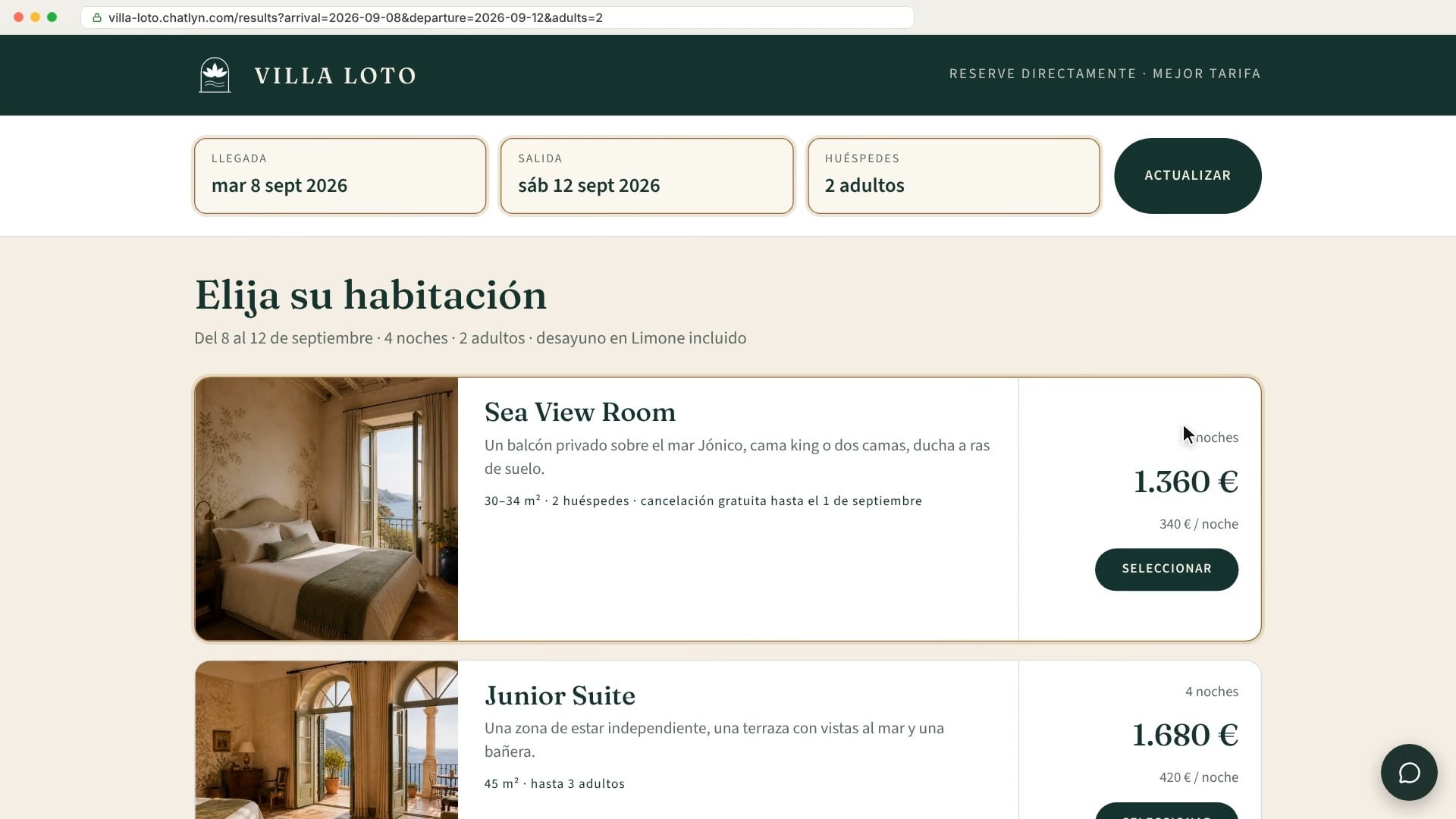The height and width of the screenshot is (819, 1456).
Task: Click the Sea View Room description text
Action: coord(737,457)
